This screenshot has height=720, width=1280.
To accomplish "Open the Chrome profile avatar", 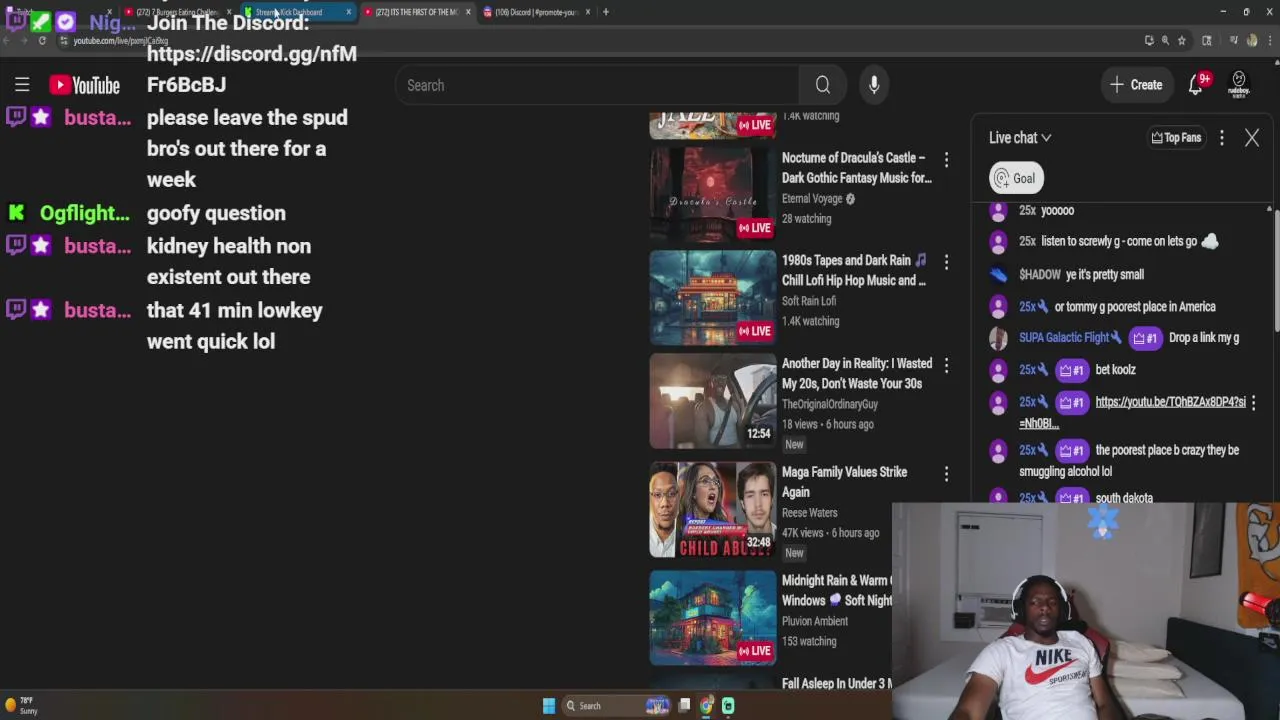I will (1252, 41).
